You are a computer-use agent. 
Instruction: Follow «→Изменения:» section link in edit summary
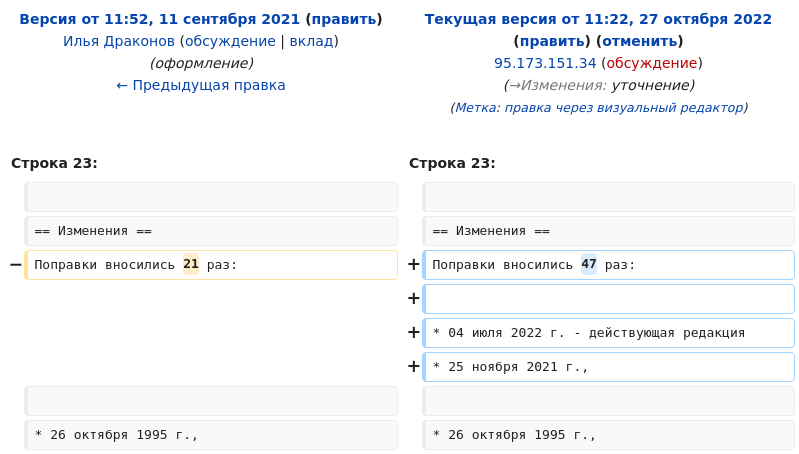pyautogui.click(x=558, y=85)
